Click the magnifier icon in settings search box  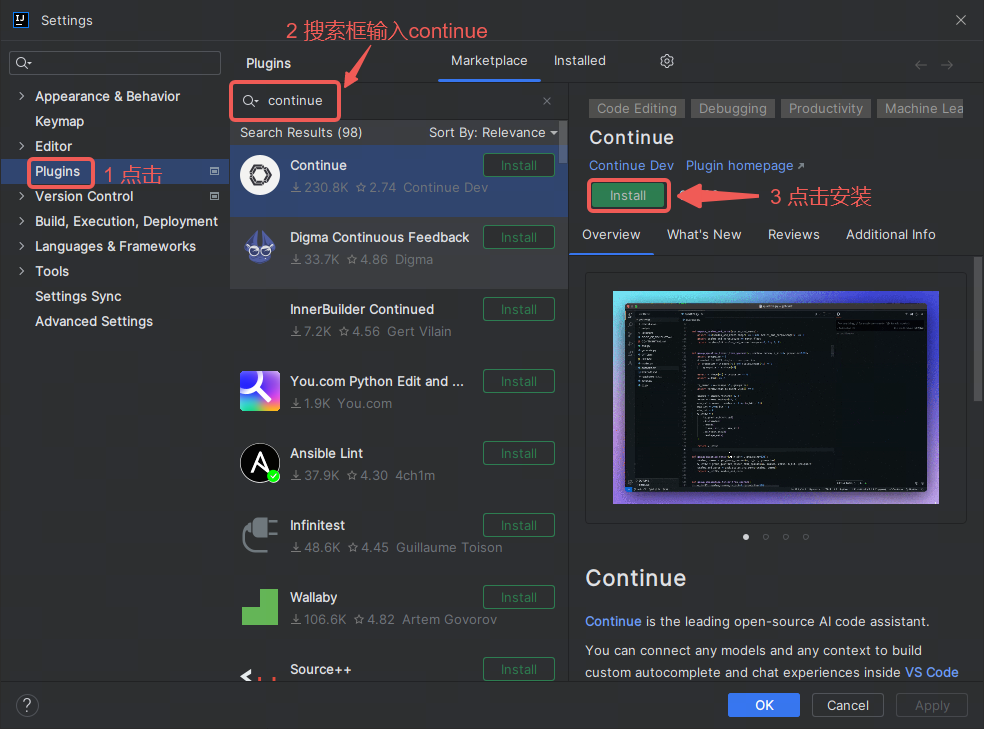[x=23, y=63]
